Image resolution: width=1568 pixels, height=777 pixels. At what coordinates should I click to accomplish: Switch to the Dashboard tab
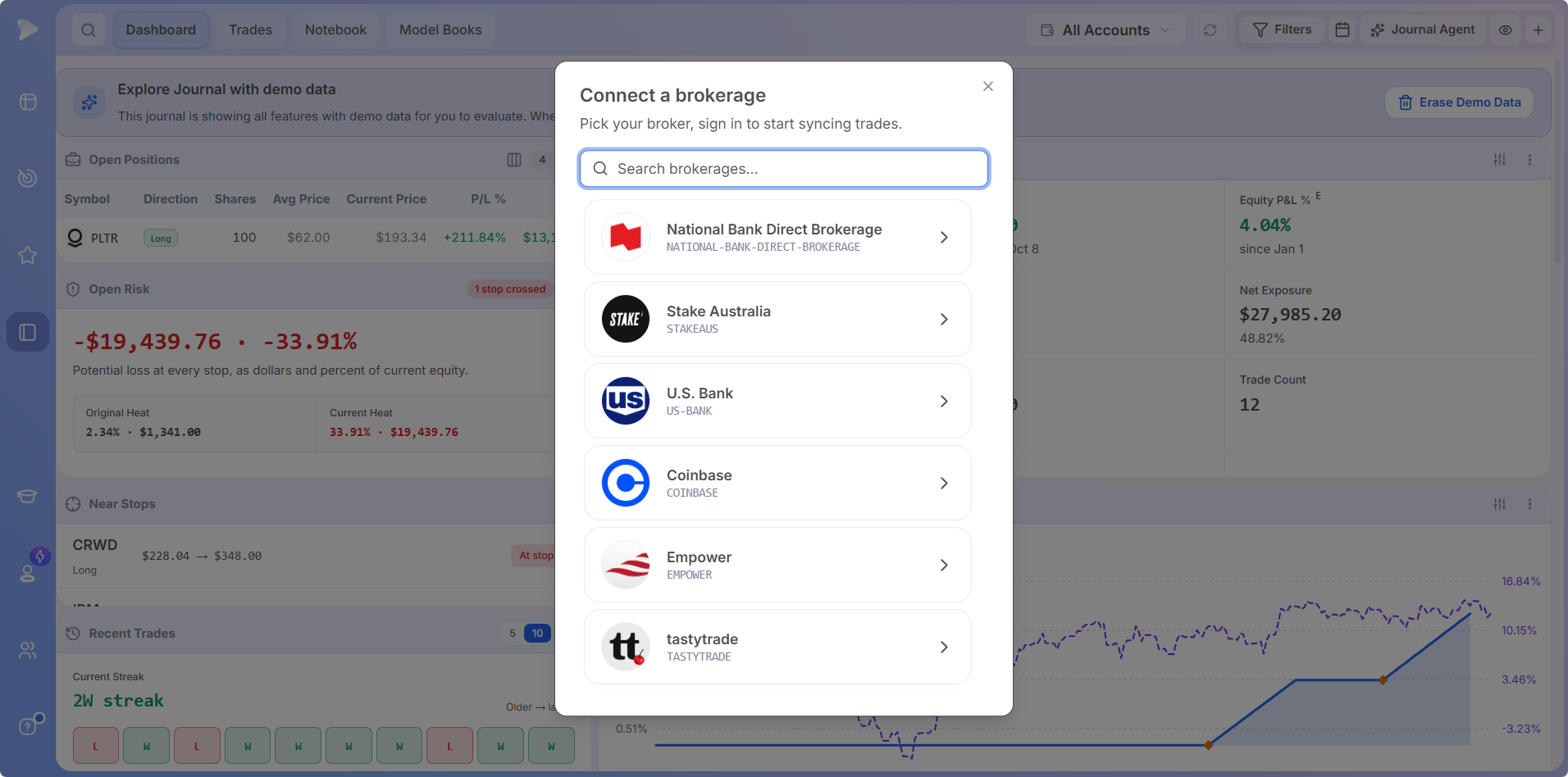161,30
